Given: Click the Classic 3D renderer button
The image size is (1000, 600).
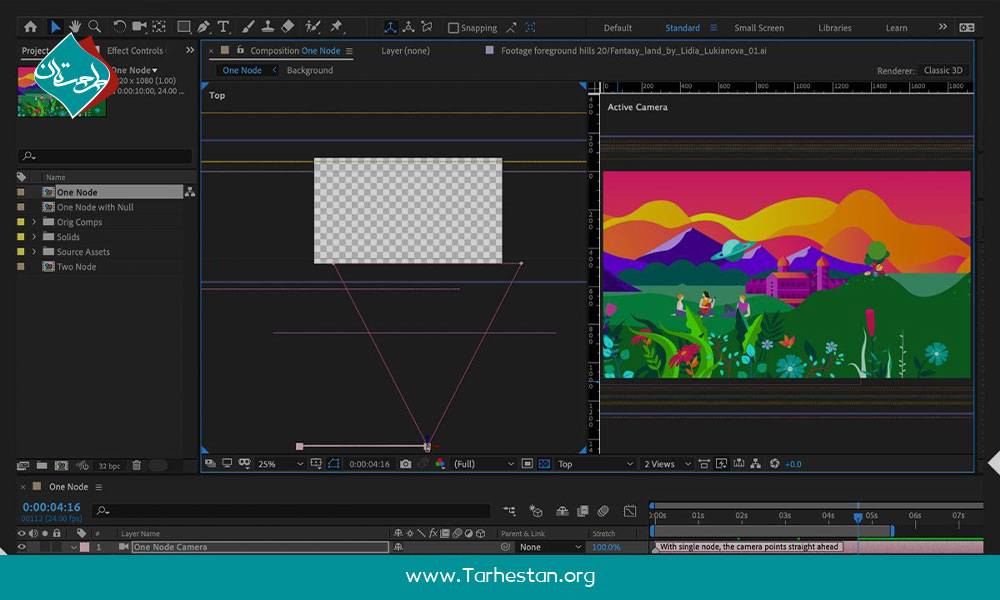Looking at the screenshot, I should [943, 70].
